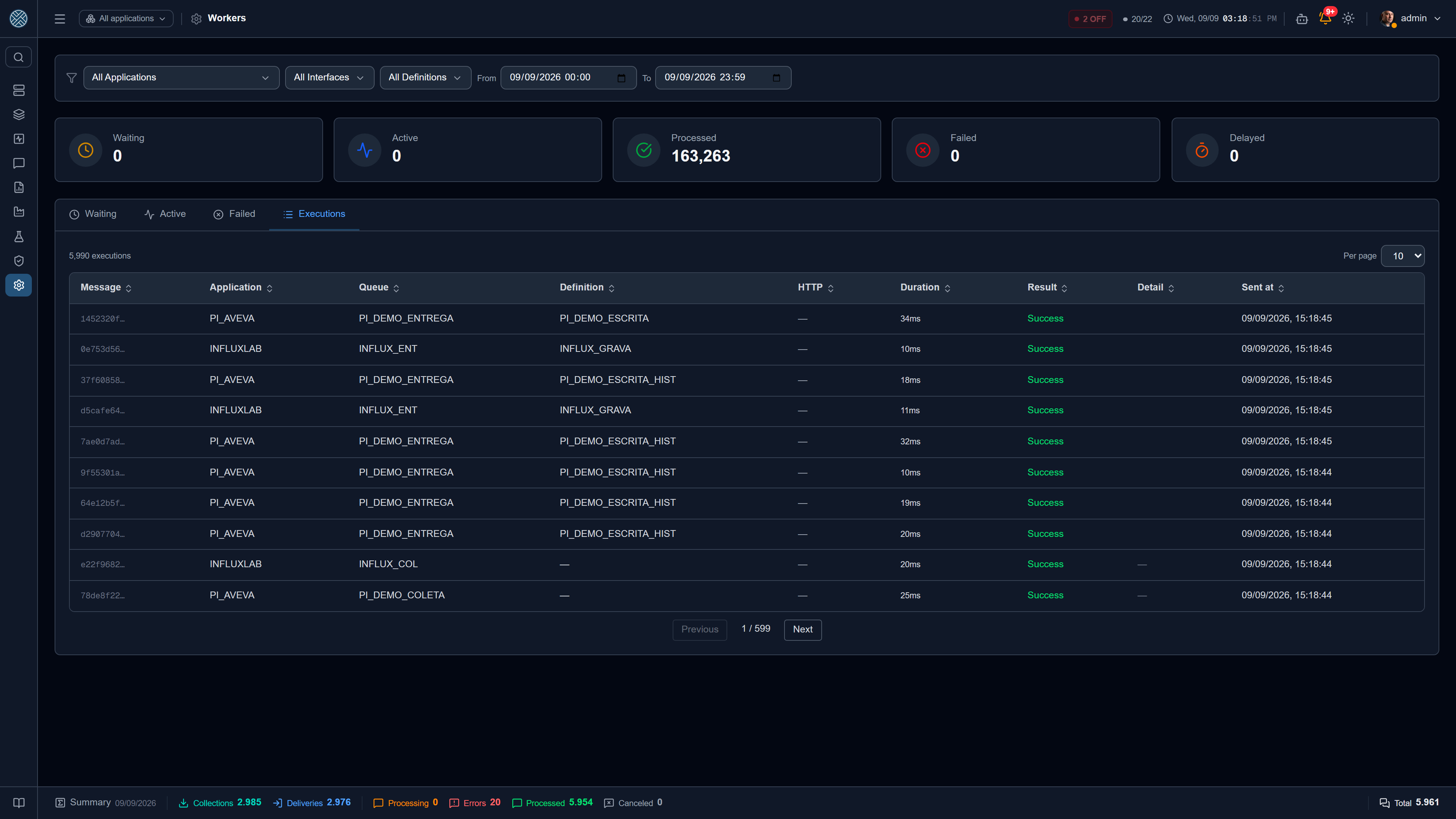1456x819 pixels.
Task: Open the layers stack sidebar icon
Action: pyautogui.click(x=19, y=115)
